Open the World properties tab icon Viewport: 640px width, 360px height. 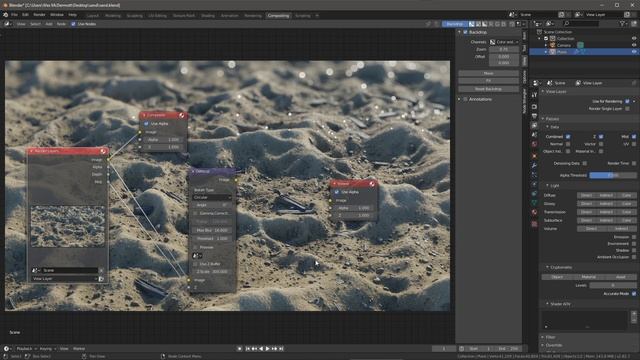[534, 144]
